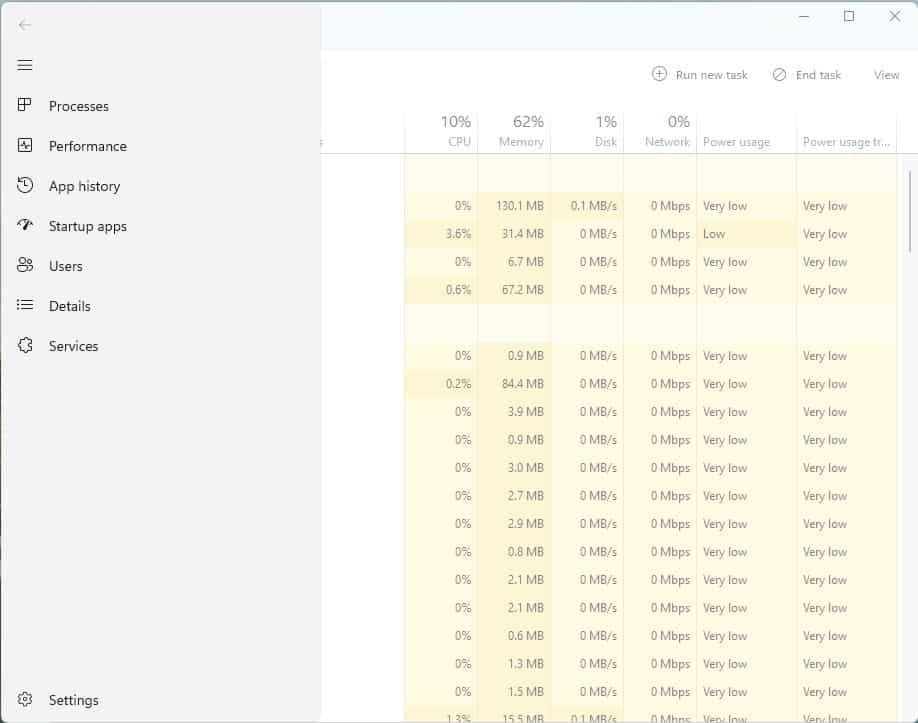Select the Processes grid icon in sidebar
Viewport: 918px width, 723px height.
[x=24, y=106]
